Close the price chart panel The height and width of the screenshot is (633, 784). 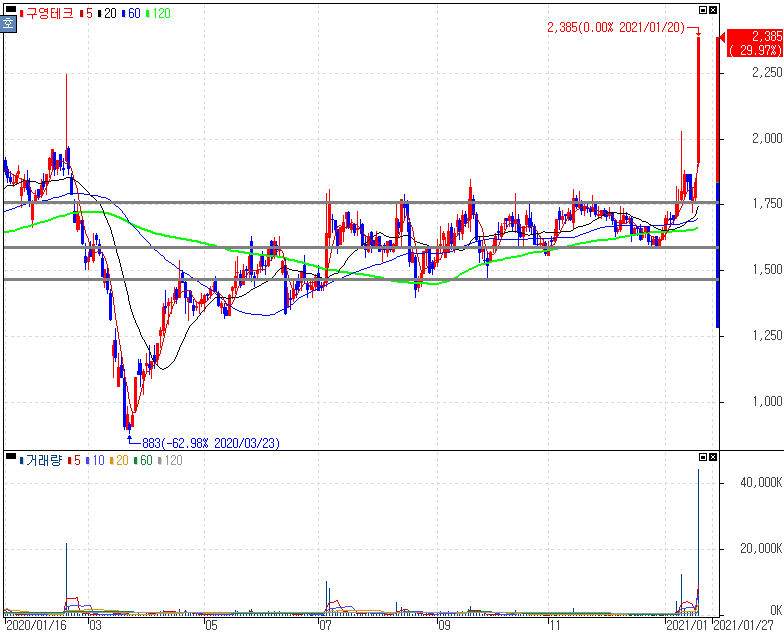click(713, 10)
